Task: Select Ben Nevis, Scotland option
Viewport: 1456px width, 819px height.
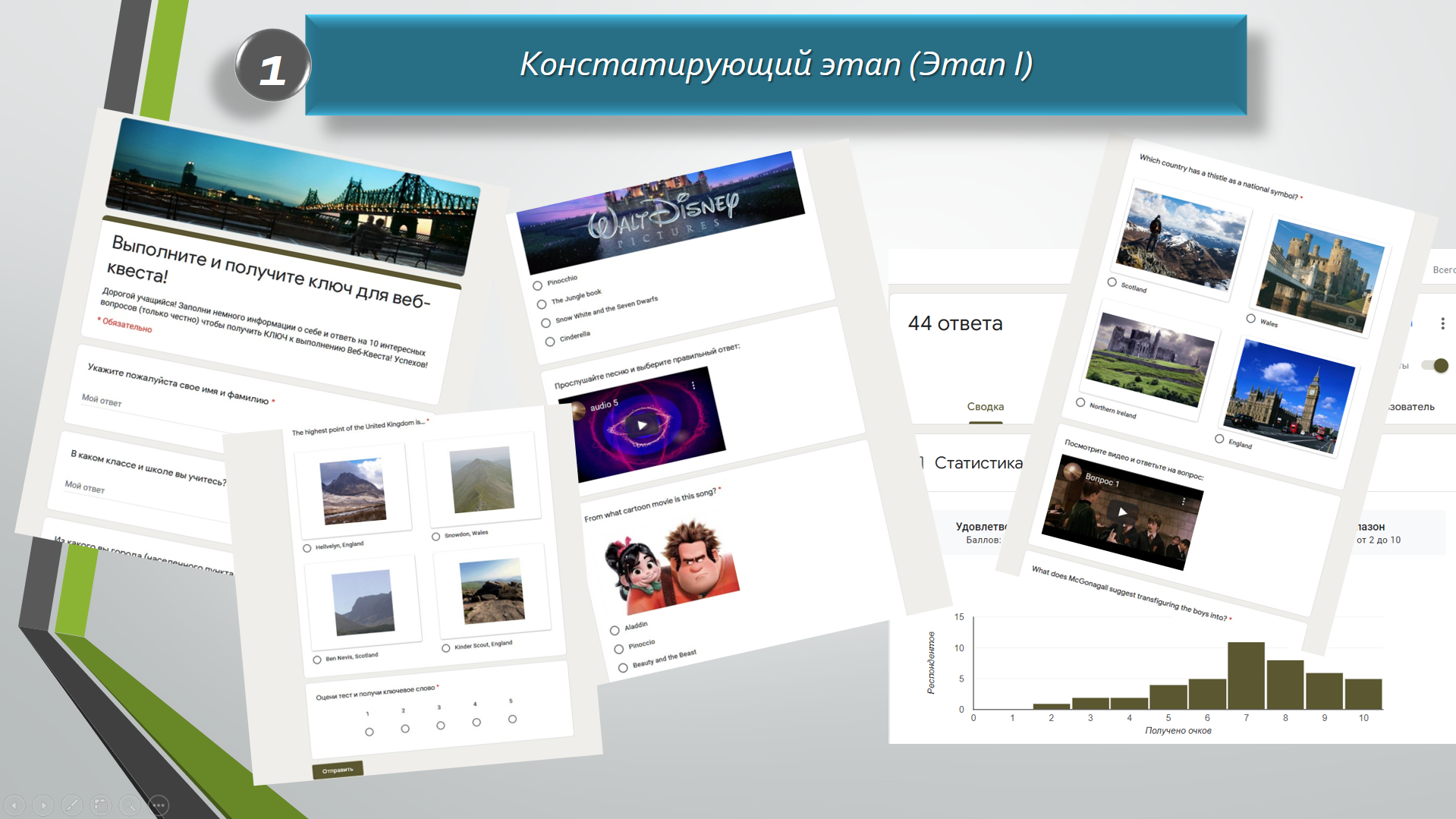Action: (317, 660)
